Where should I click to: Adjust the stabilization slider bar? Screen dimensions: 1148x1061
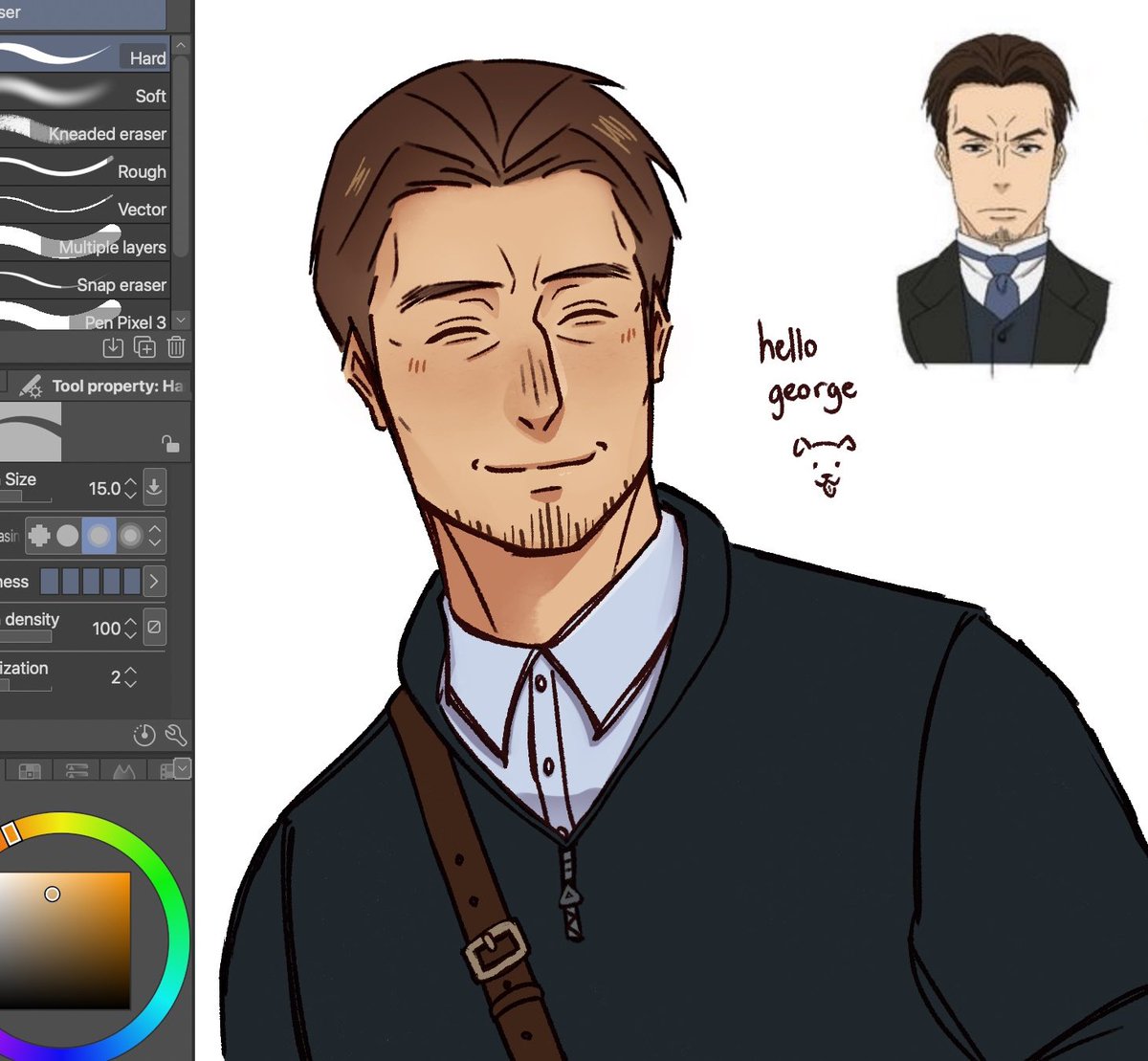point(26,686)
